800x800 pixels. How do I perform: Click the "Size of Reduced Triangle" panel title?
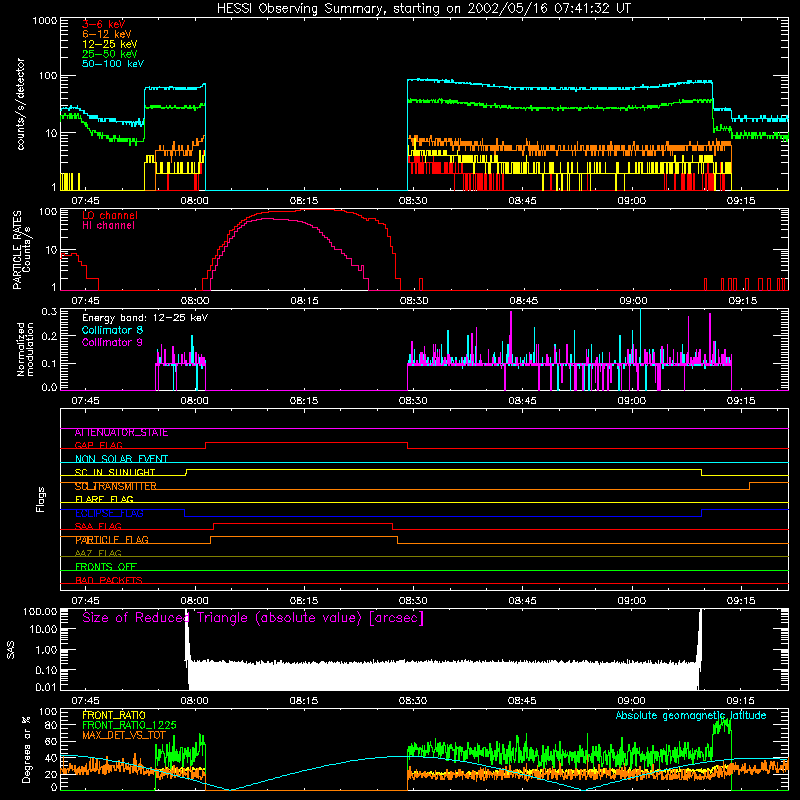point(253,618)
